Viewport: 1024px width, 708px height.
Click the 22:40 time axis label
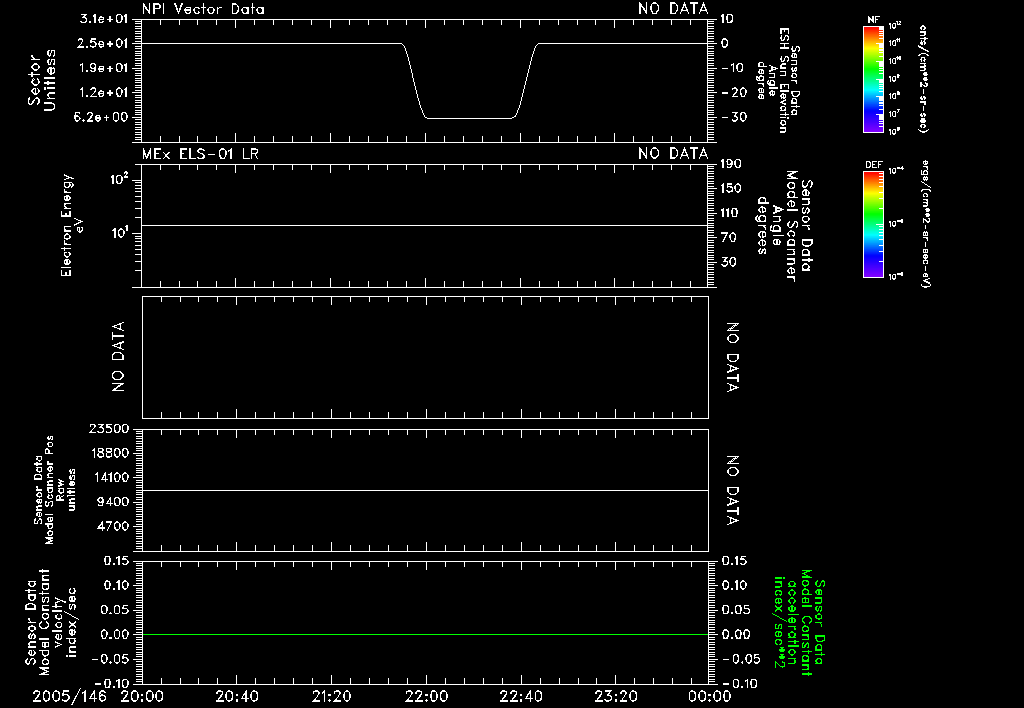pyautogui.click(x=521, y=696)
